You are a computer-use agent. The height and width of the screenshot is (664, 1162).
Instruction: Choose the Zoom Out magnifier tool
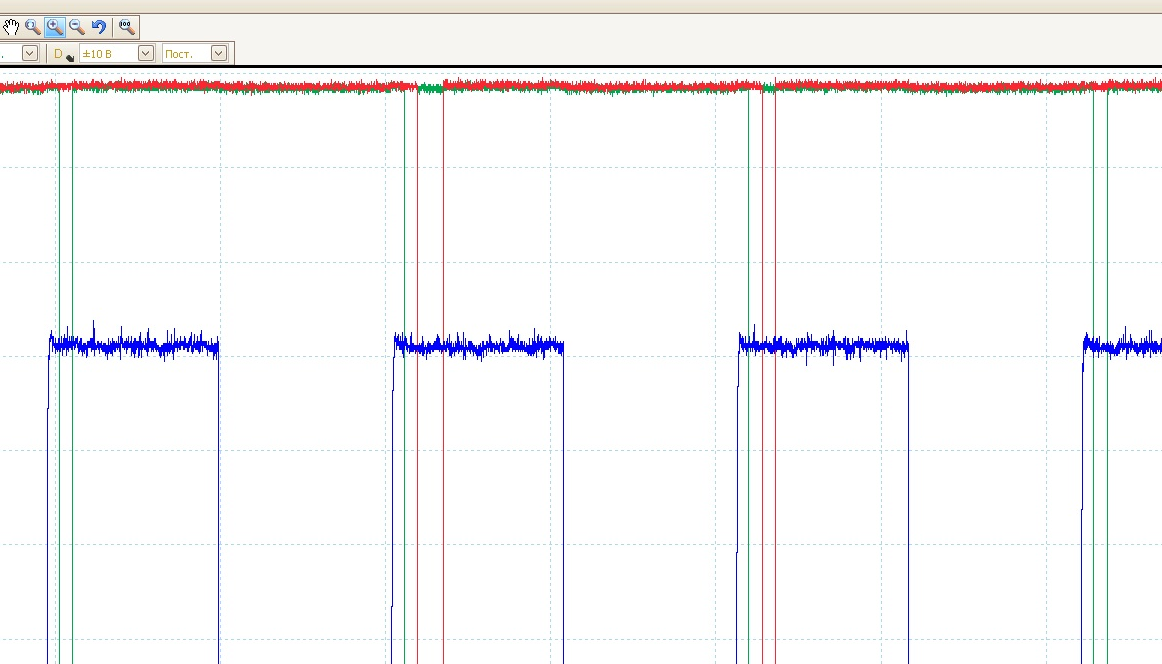pyautogui.click(x=77, y=27)
